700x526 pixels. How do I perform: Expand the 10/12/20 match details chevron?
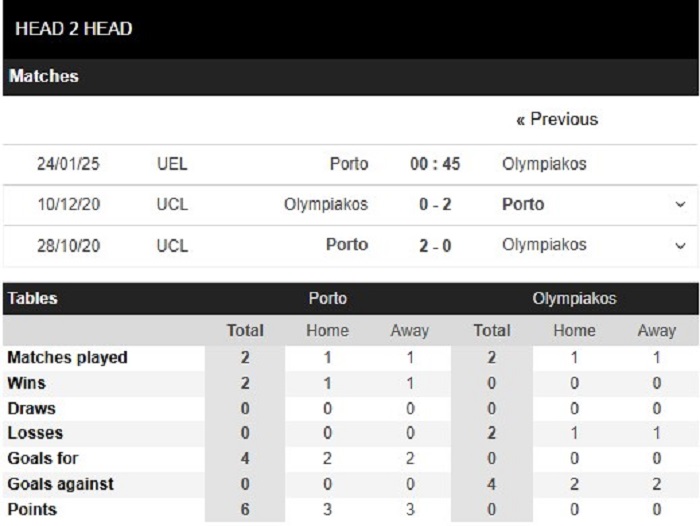680,205
